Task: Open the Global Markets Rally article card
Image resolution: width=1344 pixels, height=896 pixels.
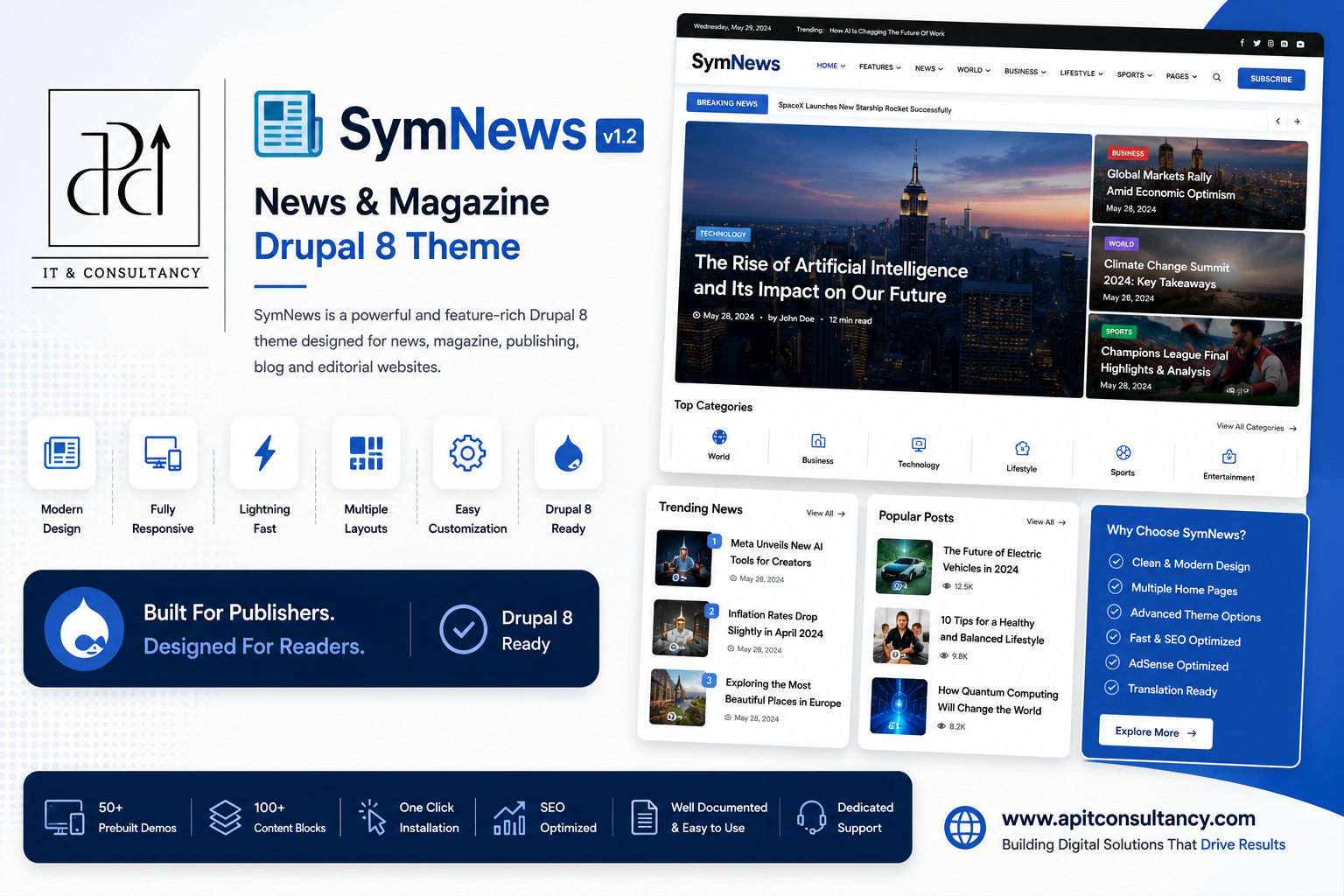Action: click(1200, 183)
